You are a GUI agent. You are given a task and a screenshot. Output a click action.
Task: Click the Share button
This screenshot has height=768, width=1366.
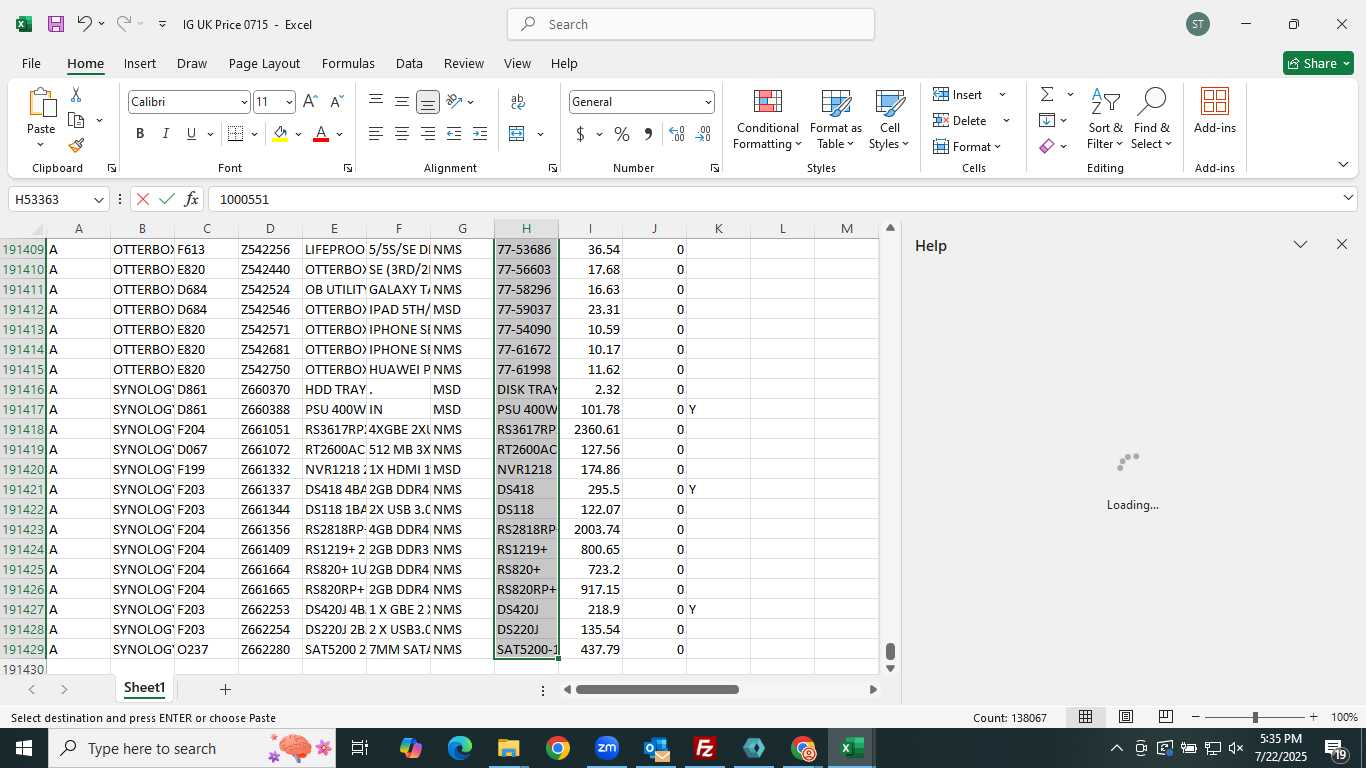coord(1318,63)
